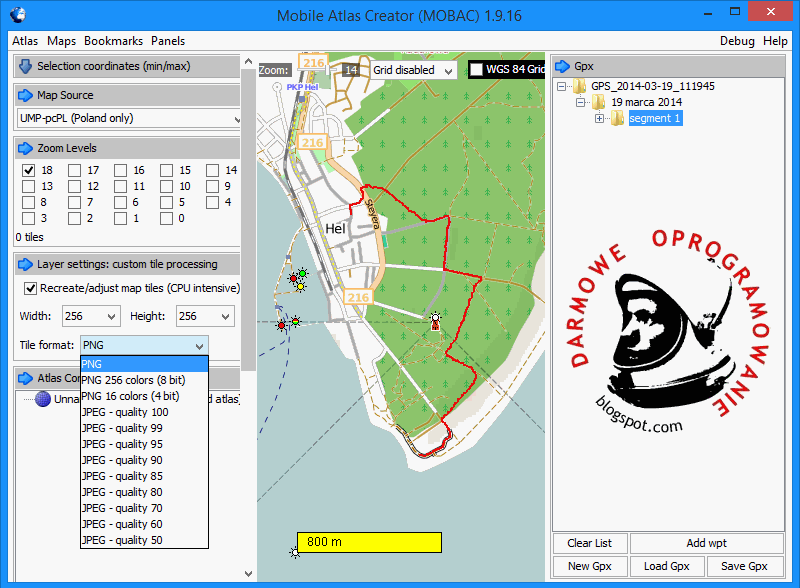
Task: Open the Help menu
Action: (x=775, y=41)
